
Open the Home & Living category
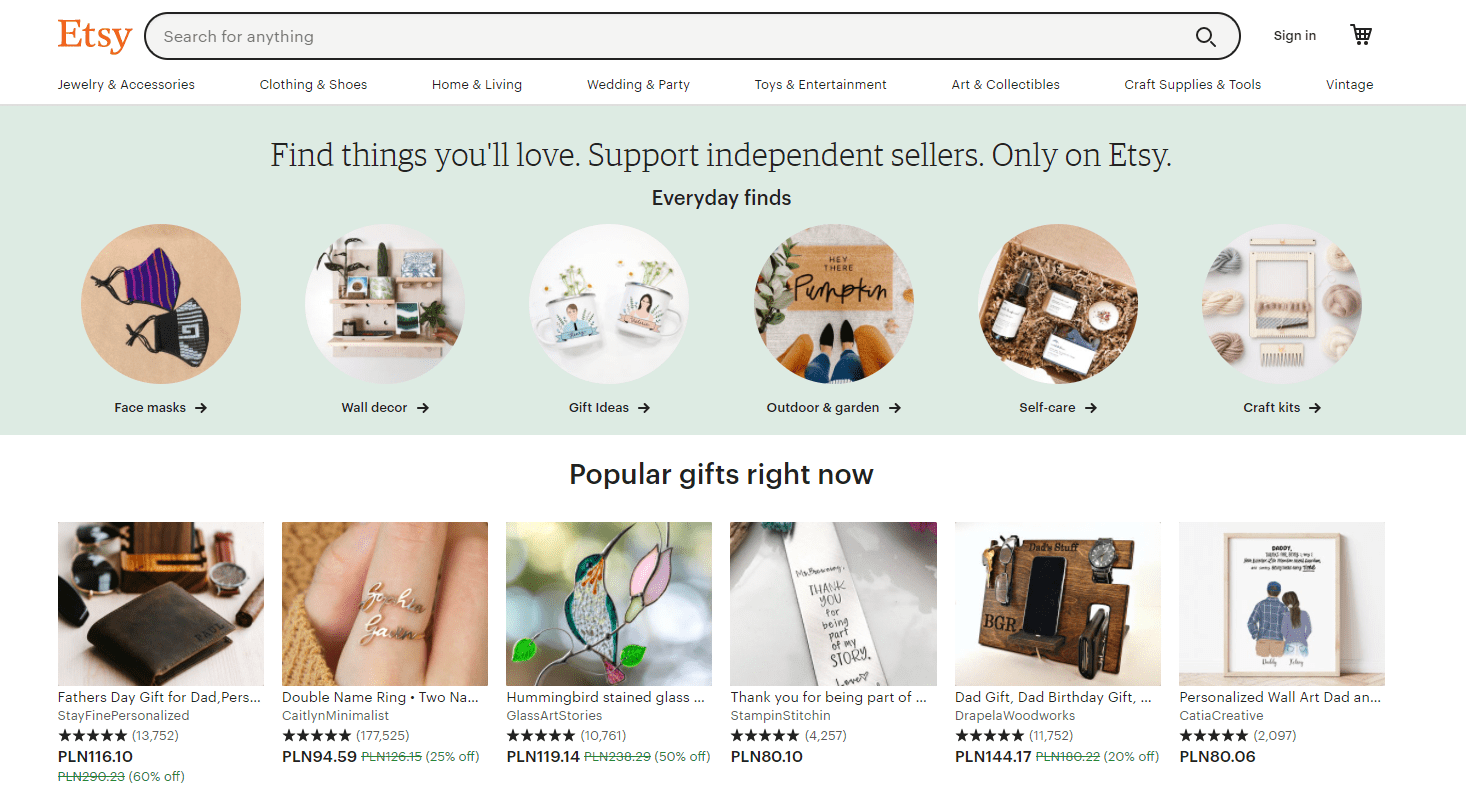477,84
